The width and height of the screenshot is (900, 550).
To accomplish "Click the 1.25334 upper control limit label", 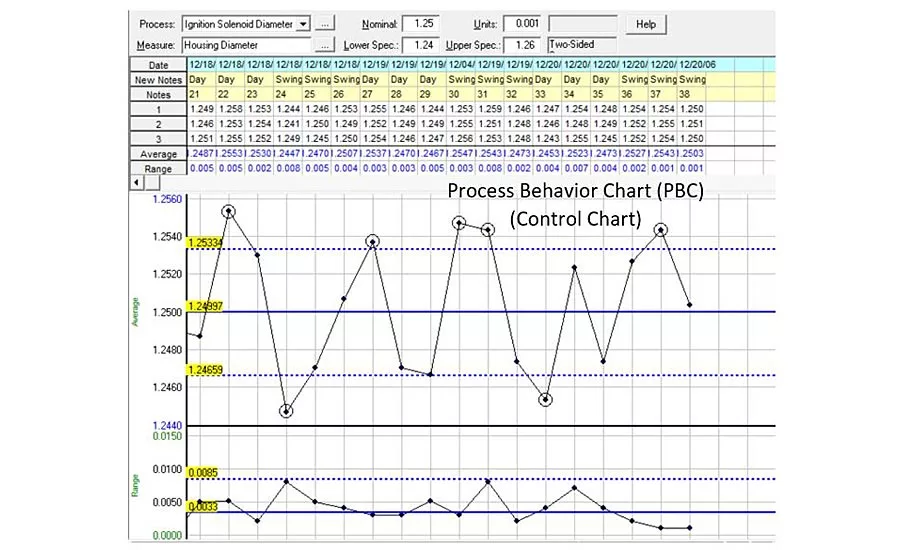I will coord(205,243).
